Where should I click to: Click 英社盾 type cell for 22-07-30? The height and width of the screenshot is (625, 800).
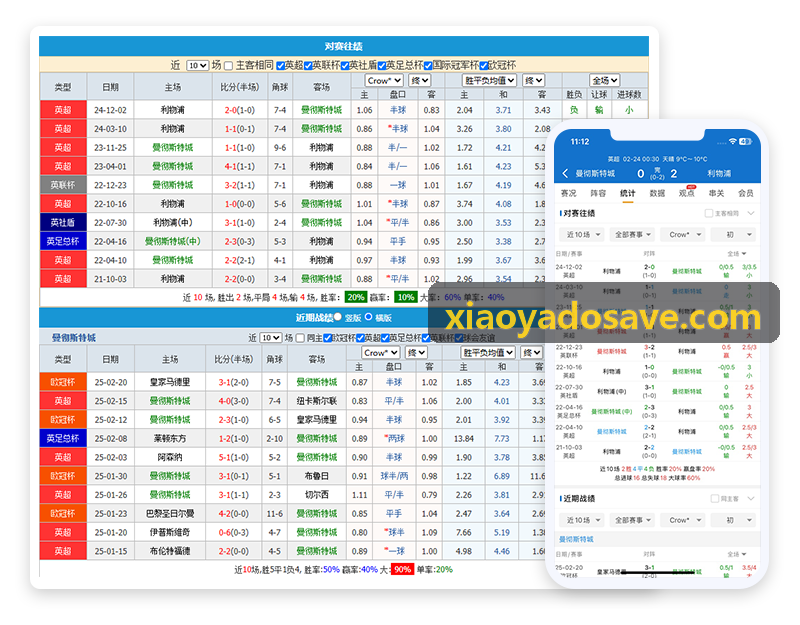[x=63, y=222]
